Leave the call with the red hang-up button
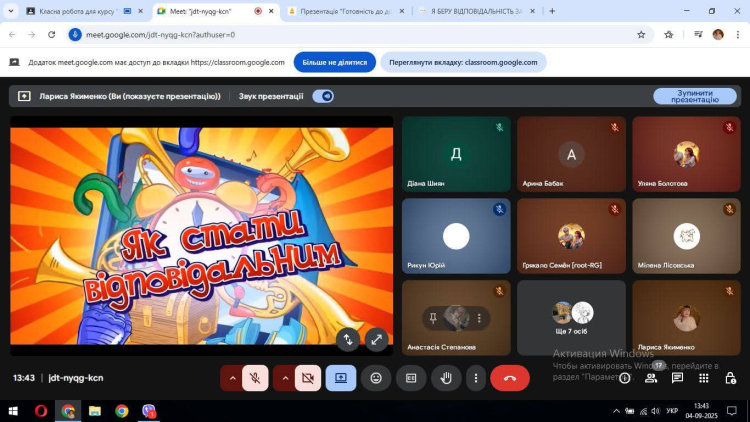750x422 pixels. coord(510,378)
